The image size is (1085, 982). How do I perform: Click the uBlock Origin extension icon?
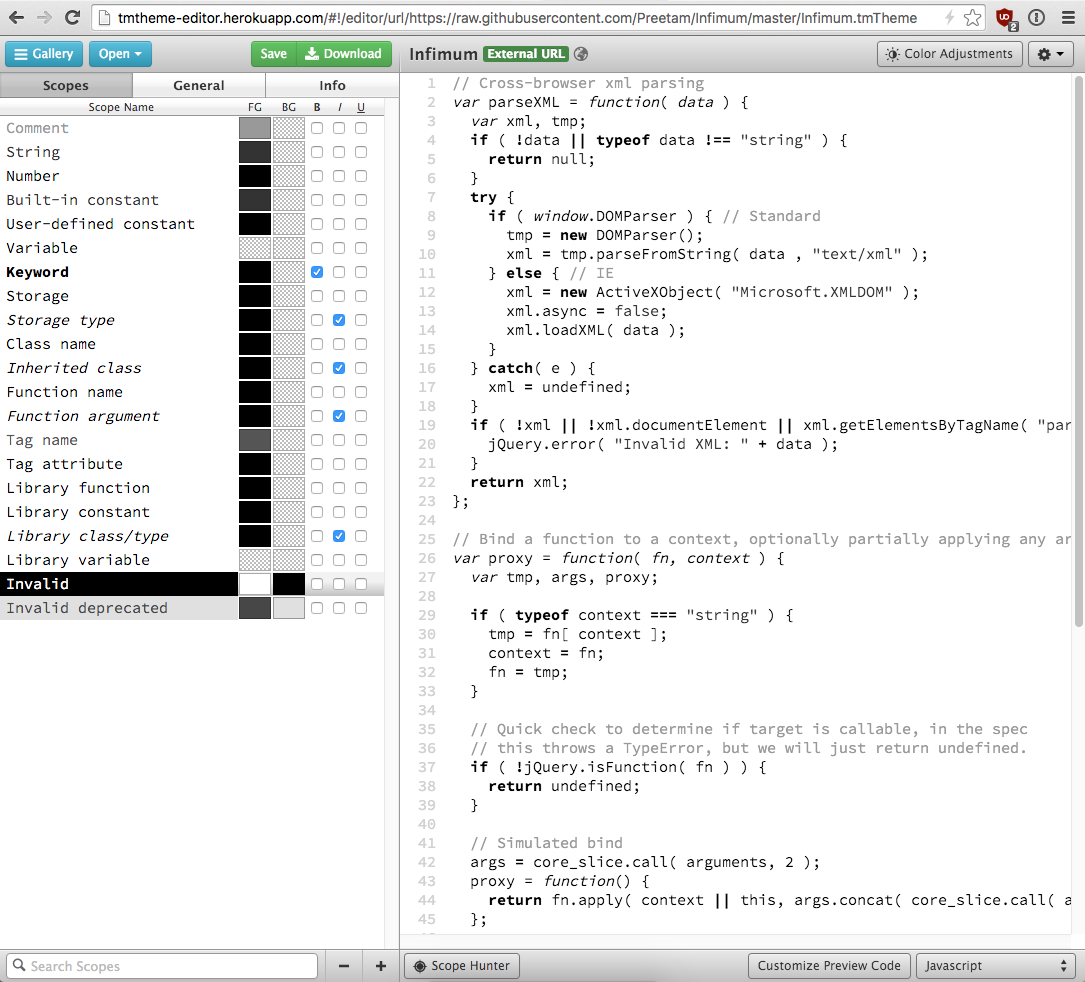pyautogui.click(x=1006, y=17)
